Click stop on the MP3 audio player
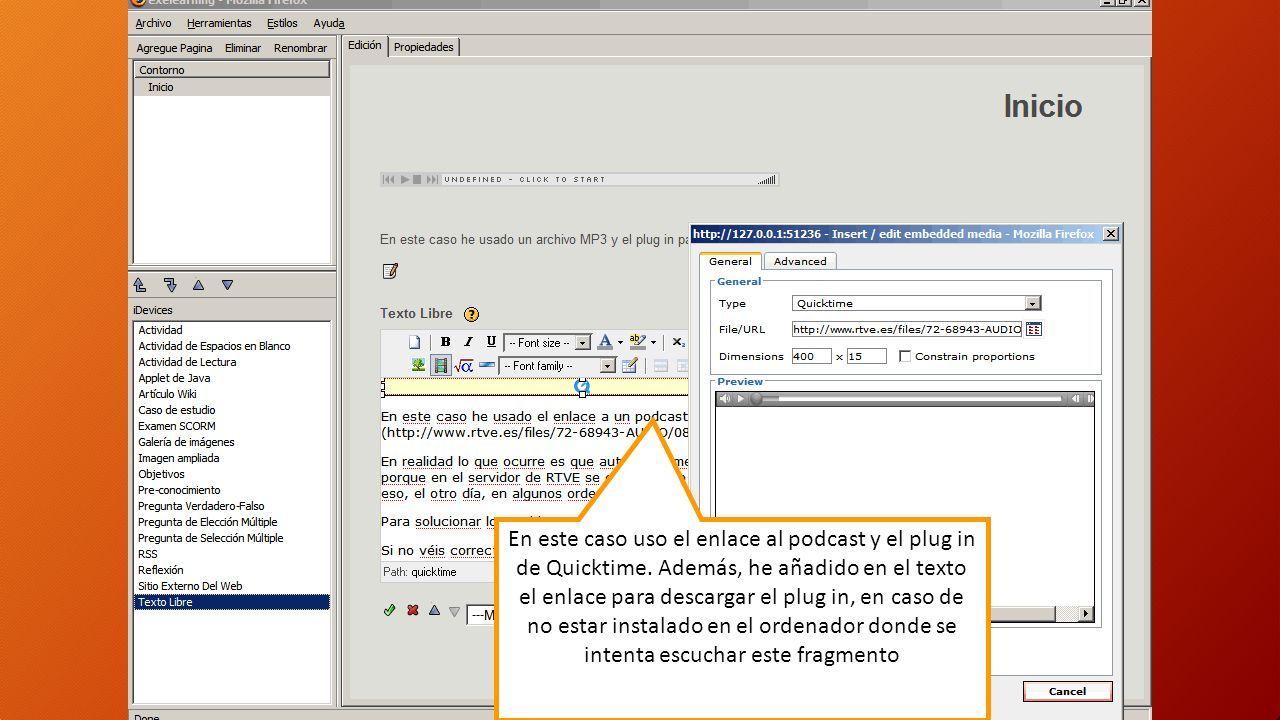This screenshot has height=720, width=1280. coord(418,180)
